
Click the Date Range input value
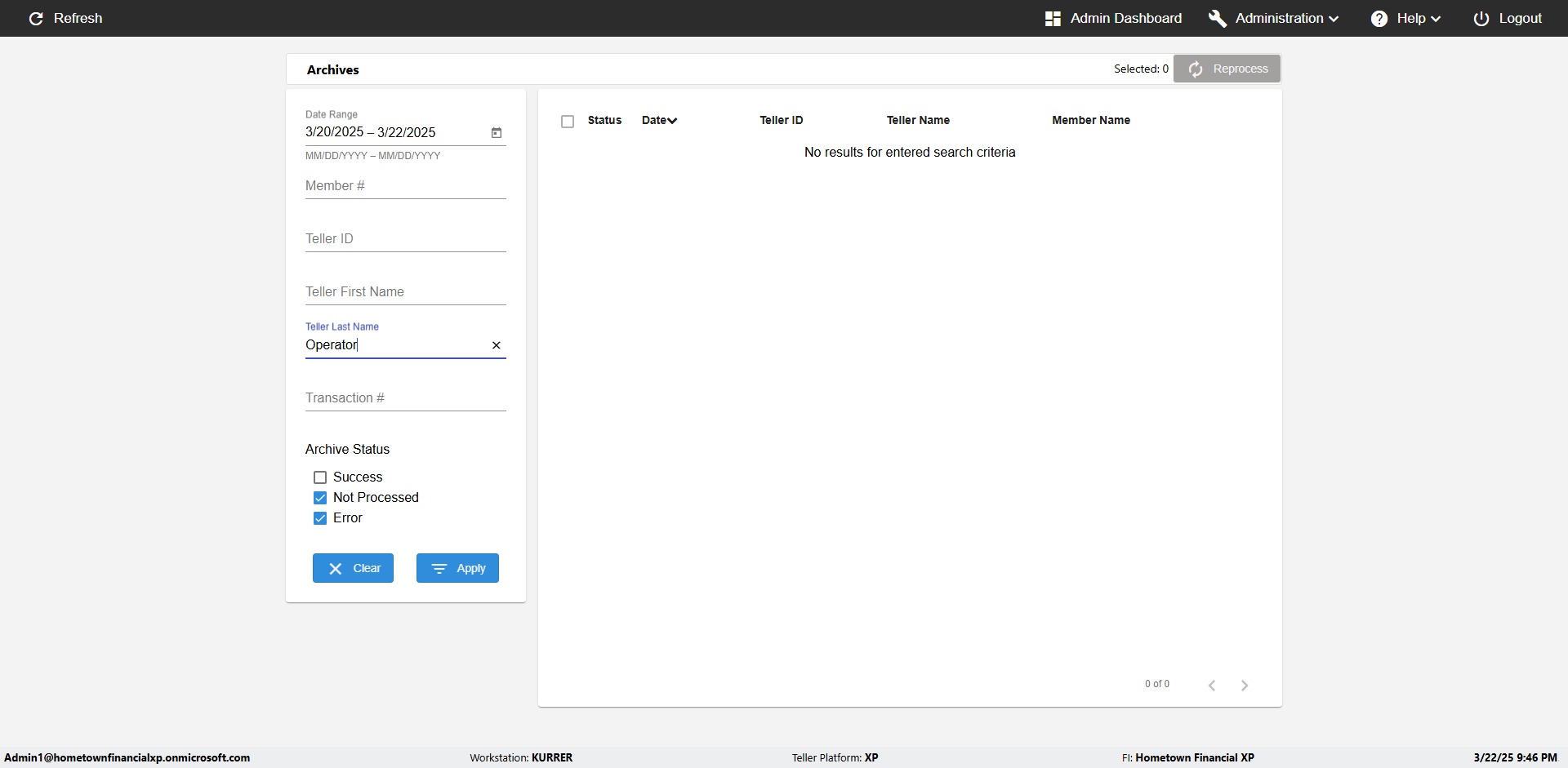point(371,132)
